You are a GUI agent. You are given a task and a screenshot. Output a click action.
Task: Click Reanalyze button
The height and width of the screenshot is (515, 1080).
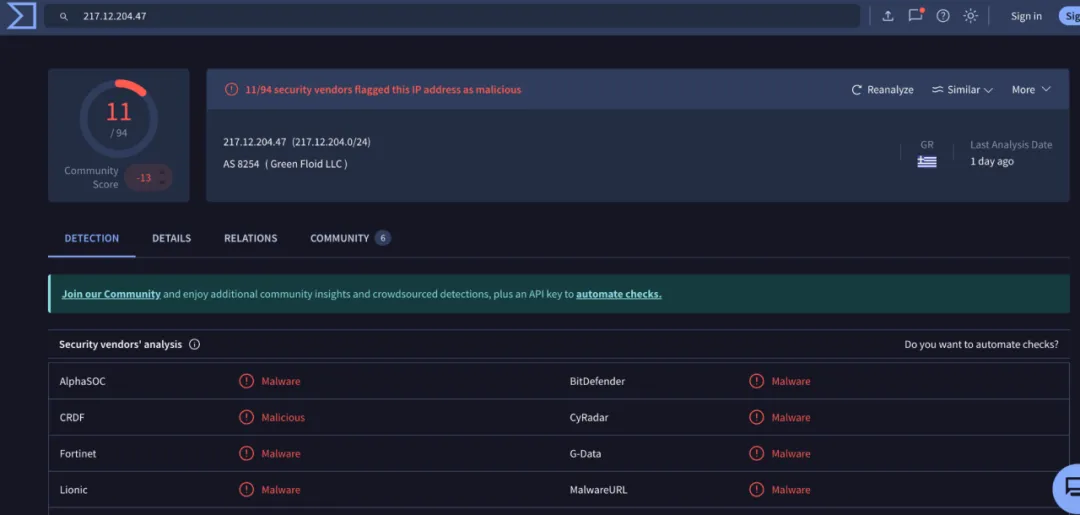point(882,90)
